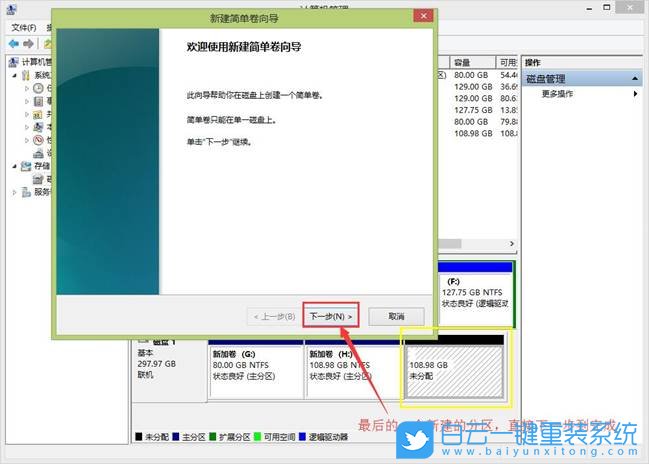Select the 新加卷 (G:) 80.00 GB partition block
The width and height of the screenshot is (649, 464).
(256, 371)
